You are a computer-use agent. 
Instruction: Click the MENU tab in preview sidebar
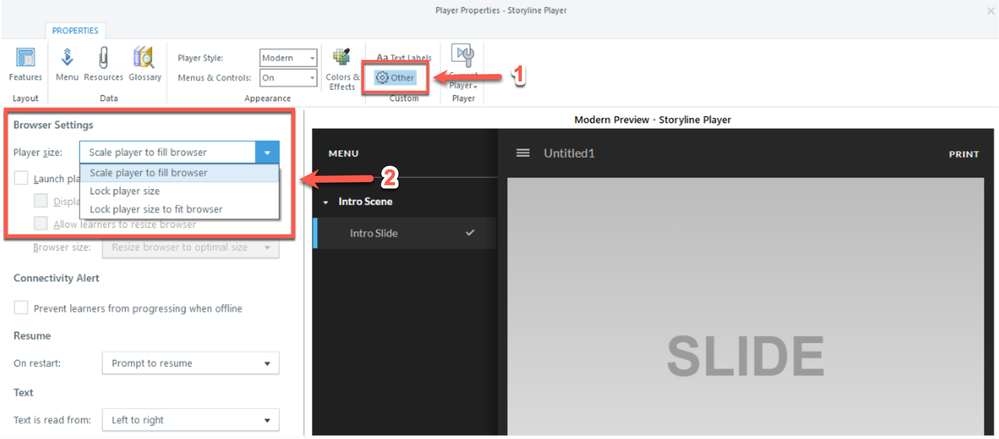(343, 154)
